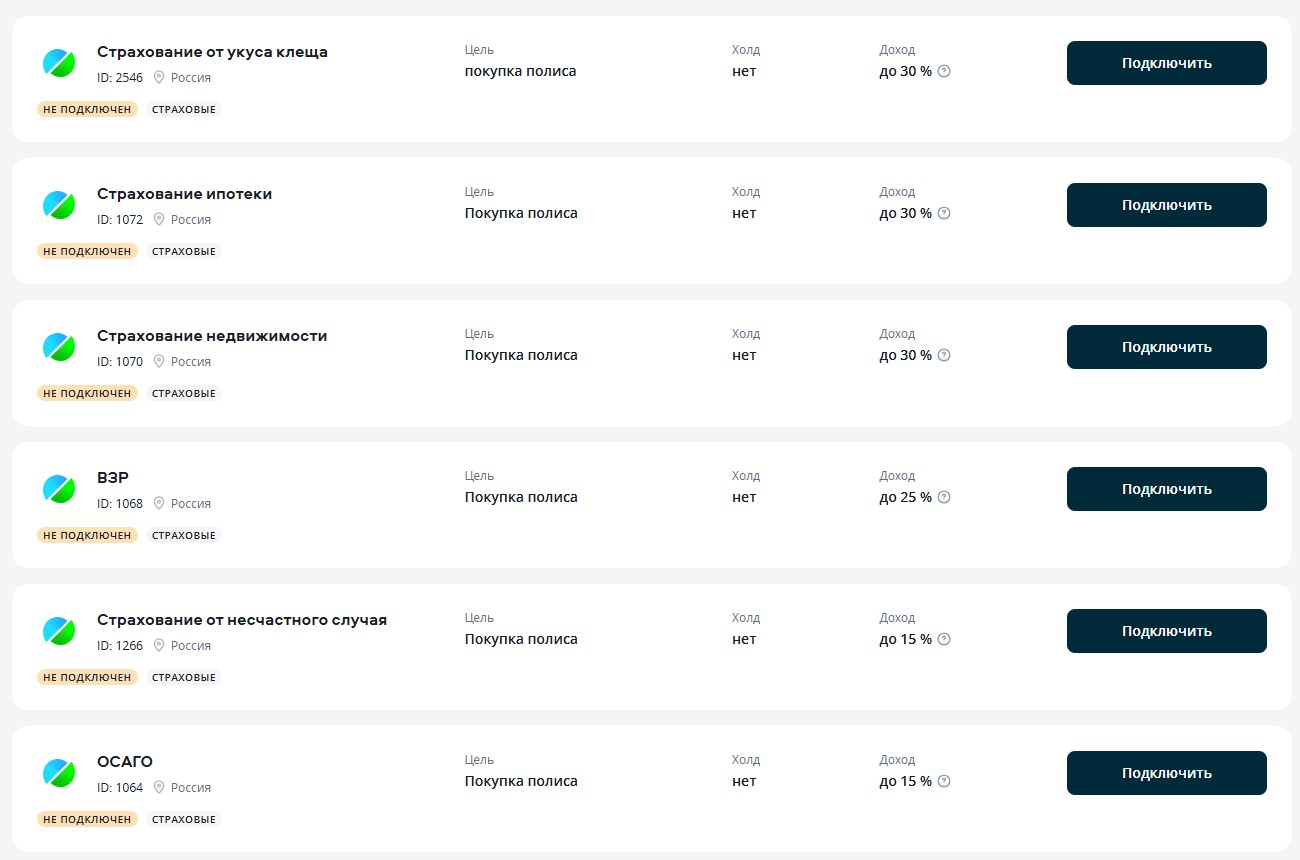Image resolution: width=1300 pixels, height=860 pixels.
Task: Click the location pin icon under Страхование недвижимости
Action: [x=158, y=361]
